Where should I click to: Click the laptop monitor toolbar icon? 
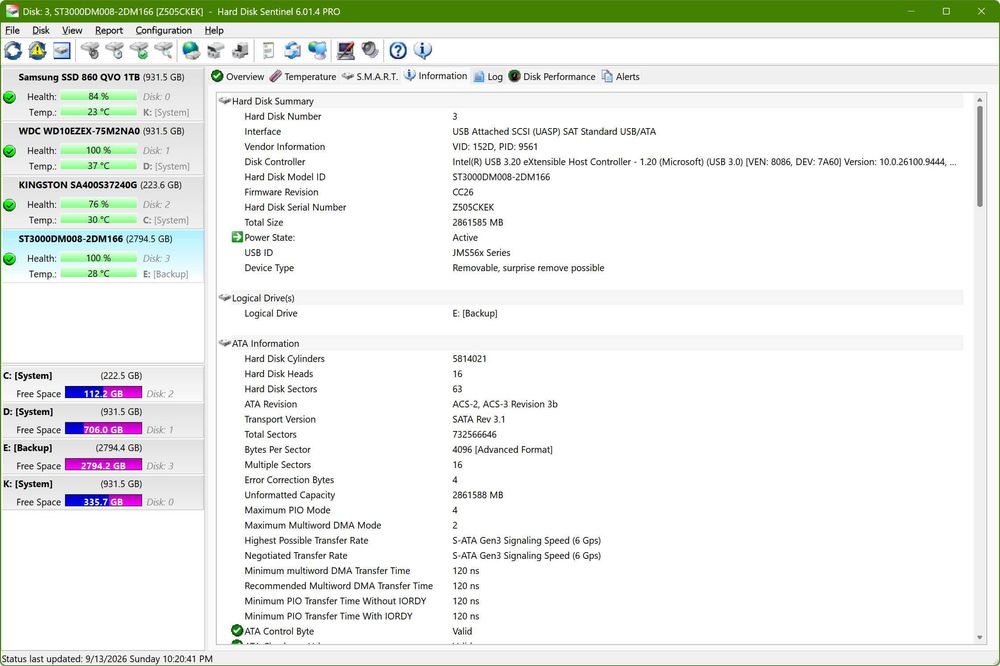tap(346, 50)
